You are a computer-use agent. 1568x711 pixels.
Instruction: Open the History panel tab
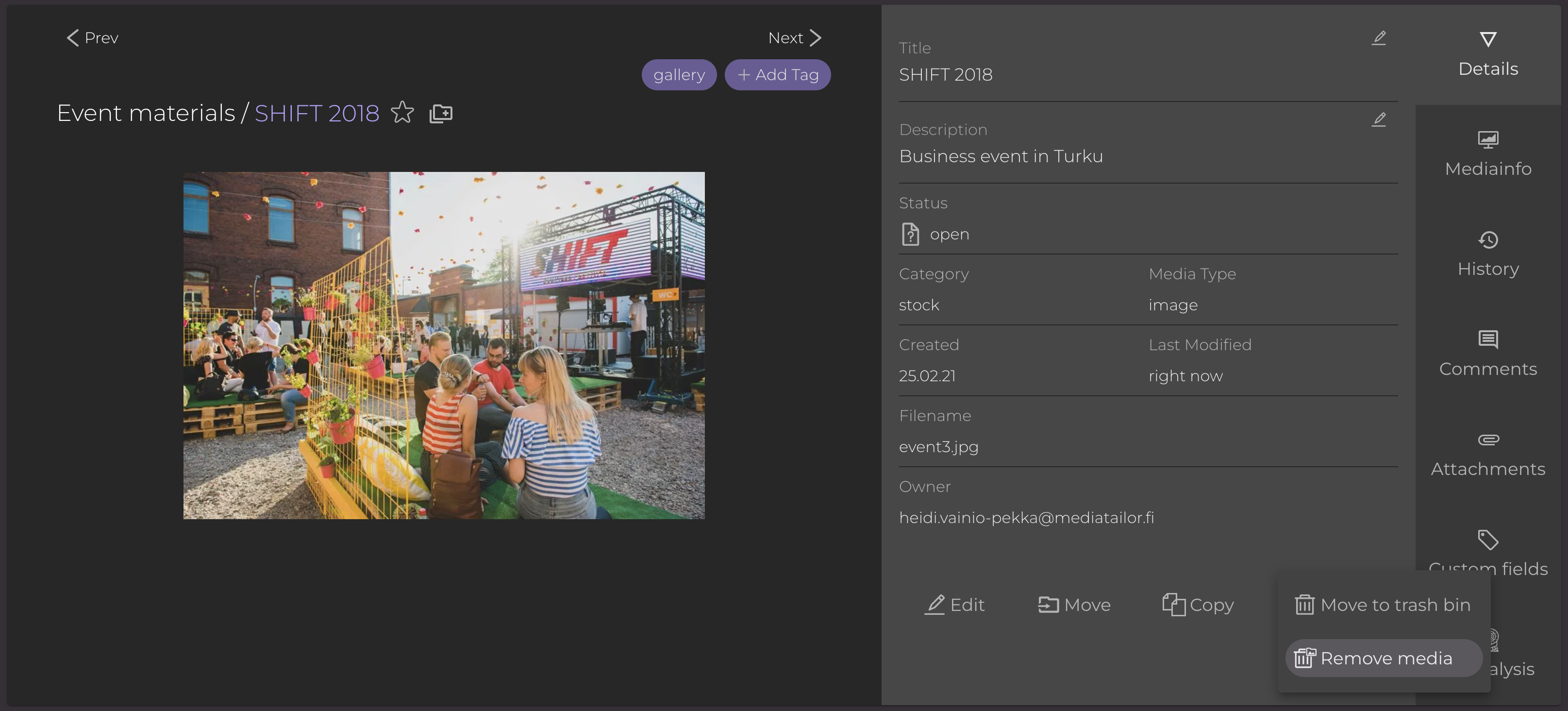(x=1487, y=254)
